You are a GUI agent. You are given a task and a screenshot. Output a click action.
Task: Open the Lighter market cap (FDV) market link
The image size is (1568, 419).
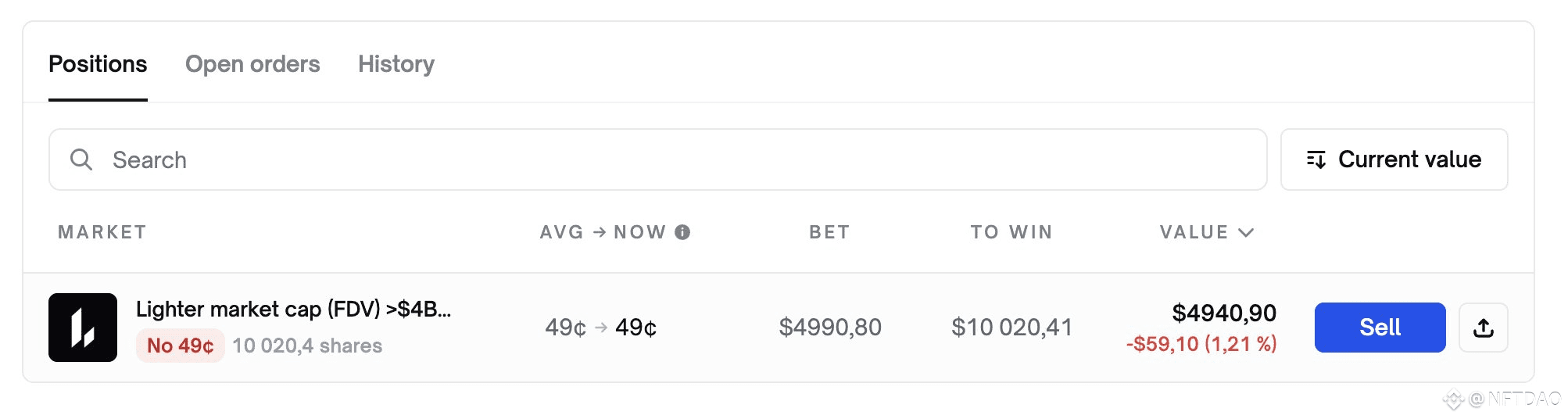[293, 310]
